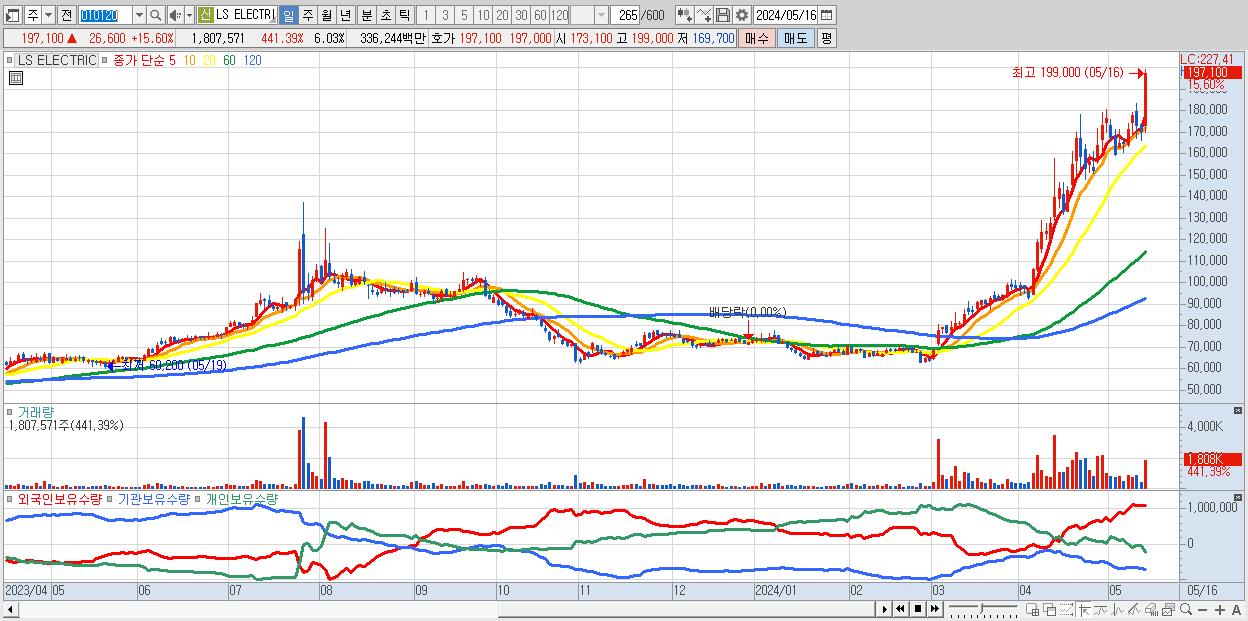Select the 분 minute chart period
The height and width of the screenshot is (621, 1248).
pyautogui.click(x=366, y=15)
